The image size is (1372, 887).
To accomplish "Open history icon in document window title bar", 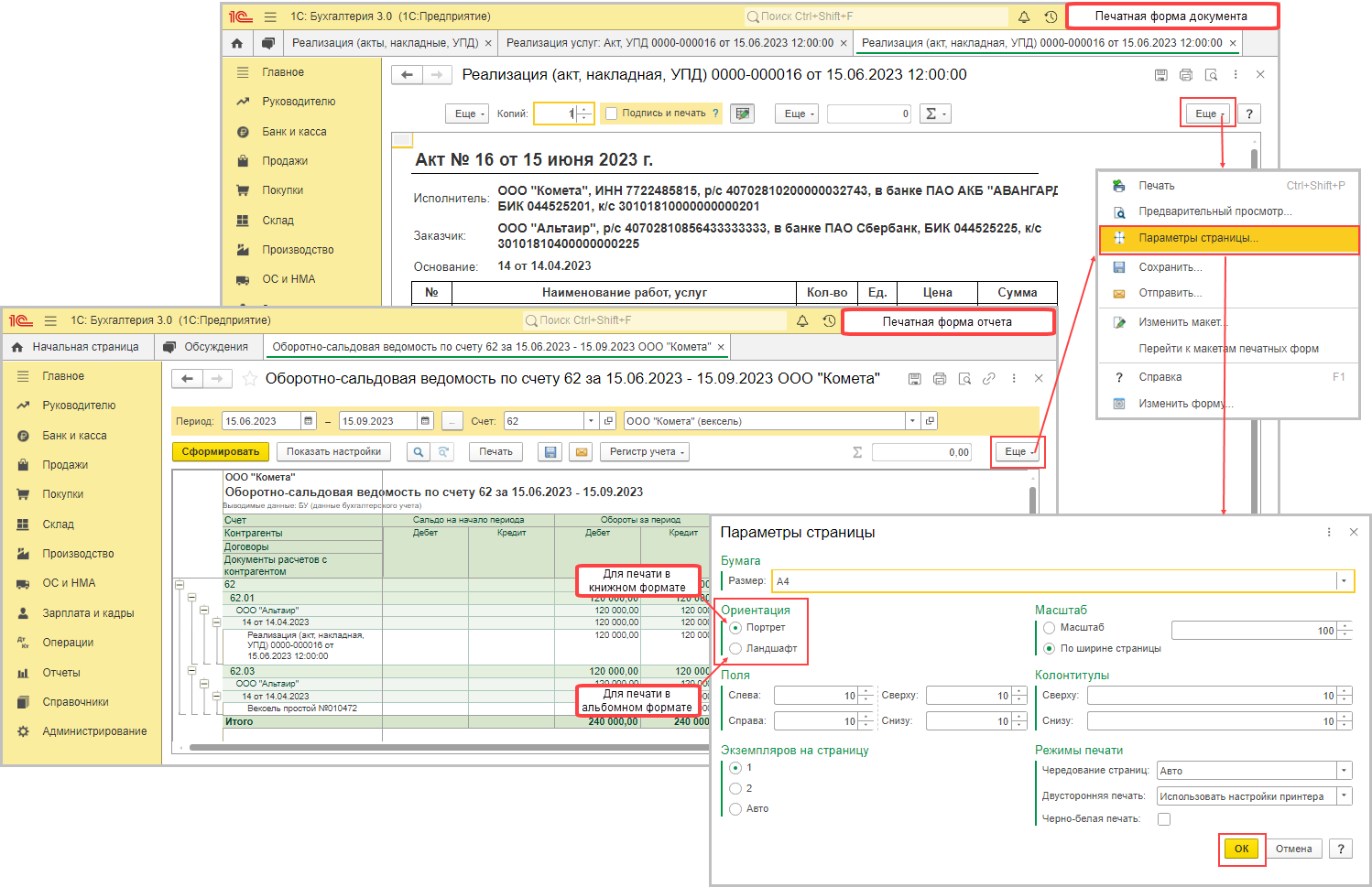I will [1051, 16].
